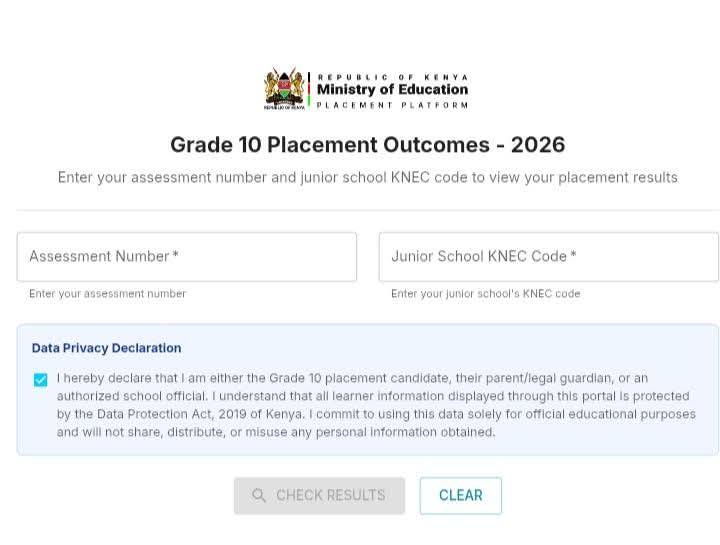The image size is (720, 545).
Task: Click the Ministry of Education title text
Action: [x=393, y=89]
